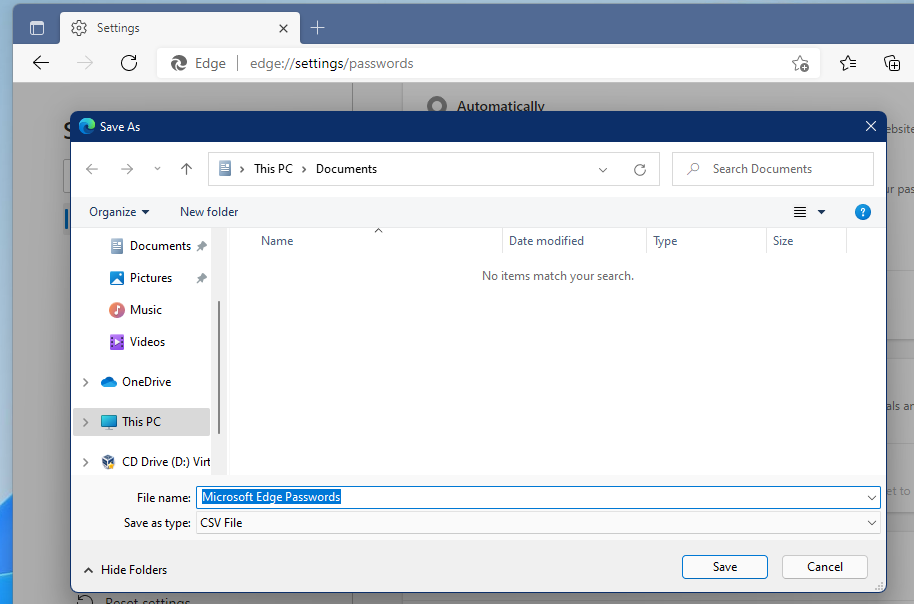Open the Organize menu
This screenshot has height=604, width=914.
pos(117,211)
